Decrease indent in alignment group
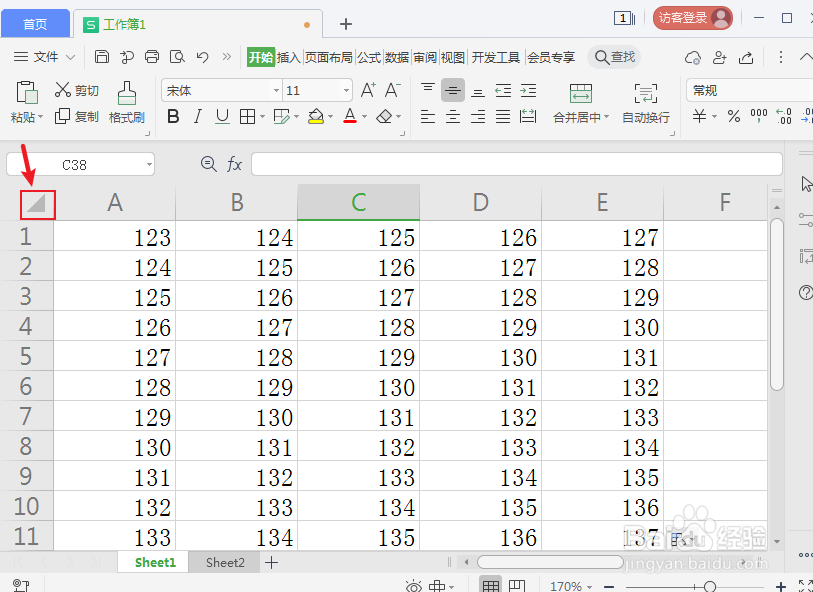This screenshot has height=592, width=813. point(503,90)
